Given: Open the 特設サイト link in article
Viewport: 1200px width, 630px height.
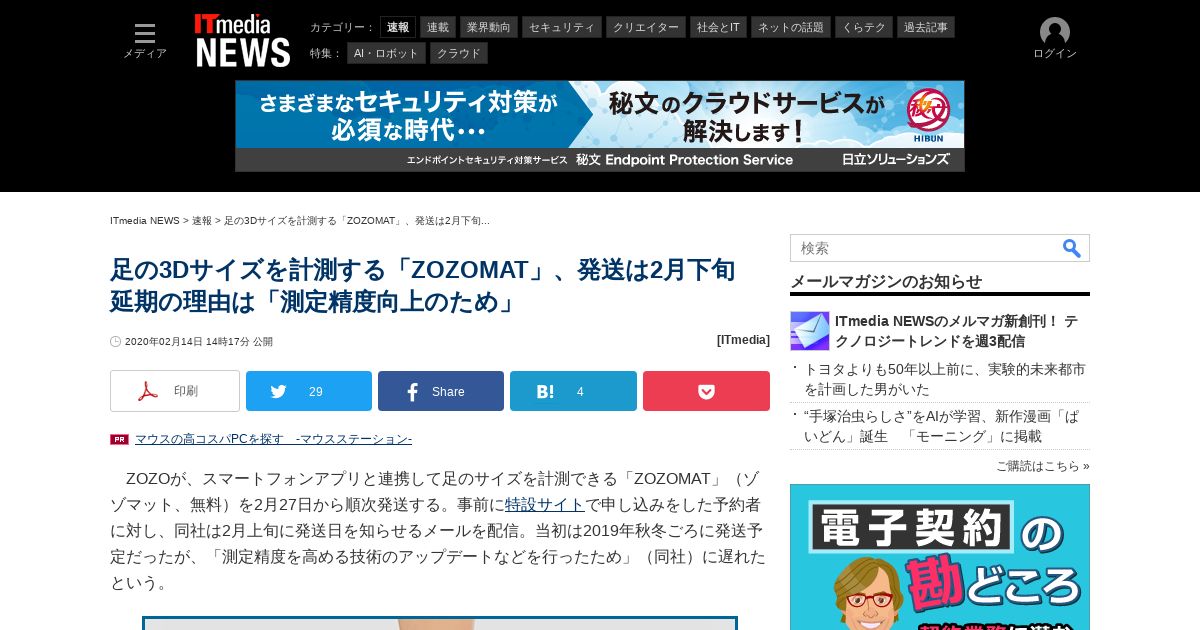Looking at the screenshot, I should point(545,505).
